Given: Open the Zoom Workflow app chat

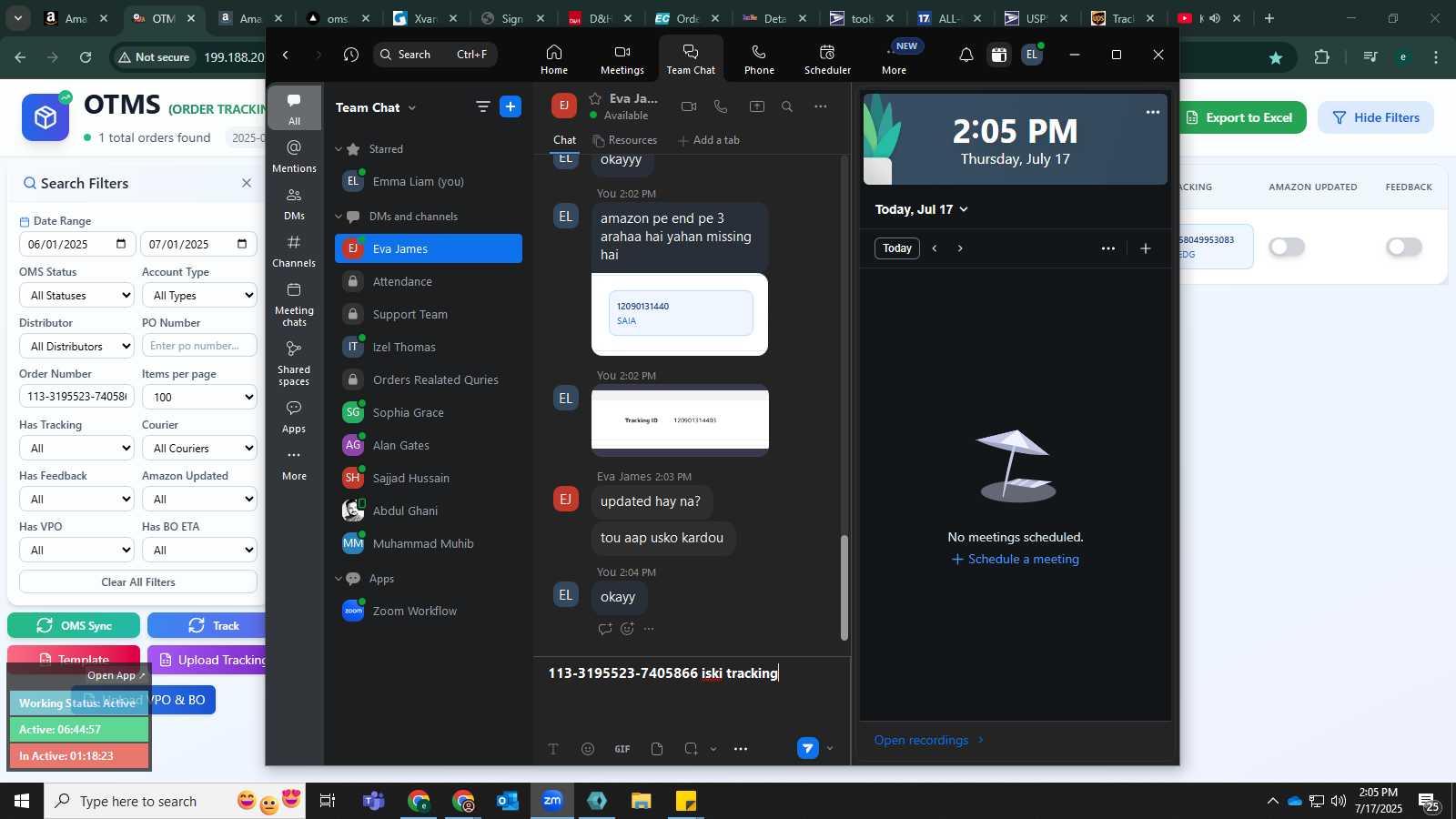Looking at the screenshot, I should [x=429, y=612].
